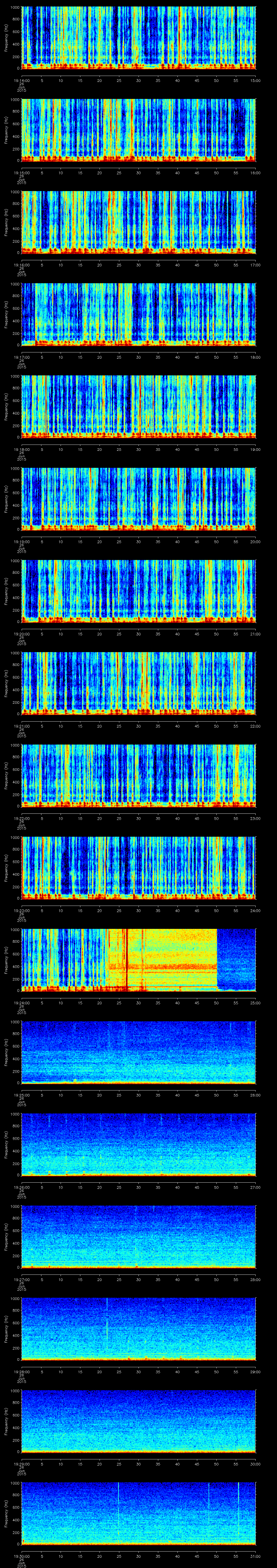Select the '19:15:00' time label
Viewport: 277px width, 1568px height.
(21, 173)
